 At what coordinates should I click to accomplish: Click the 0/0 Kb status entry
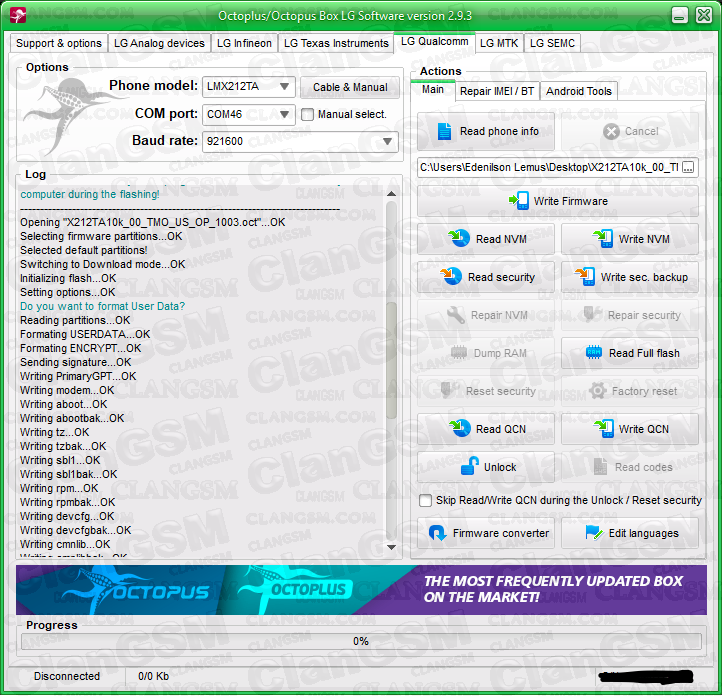(153, 676)
